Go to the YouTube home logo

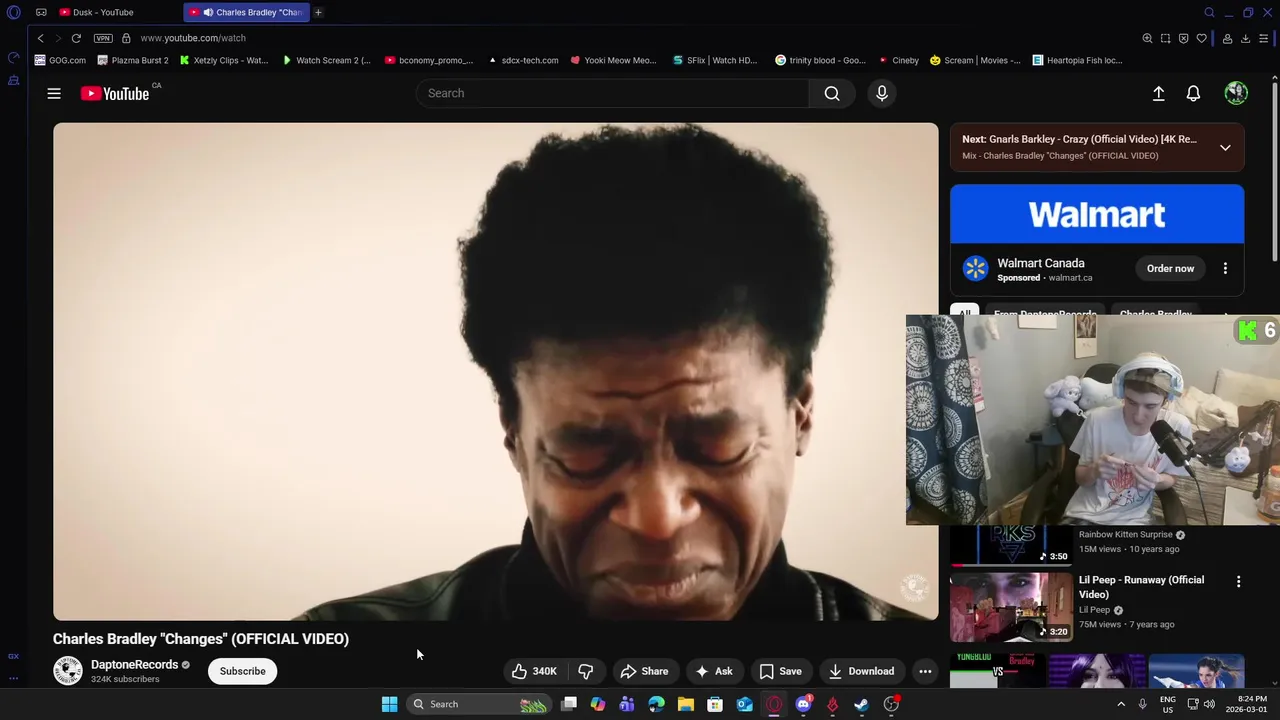pyautogui.click(x=115, y=93)
